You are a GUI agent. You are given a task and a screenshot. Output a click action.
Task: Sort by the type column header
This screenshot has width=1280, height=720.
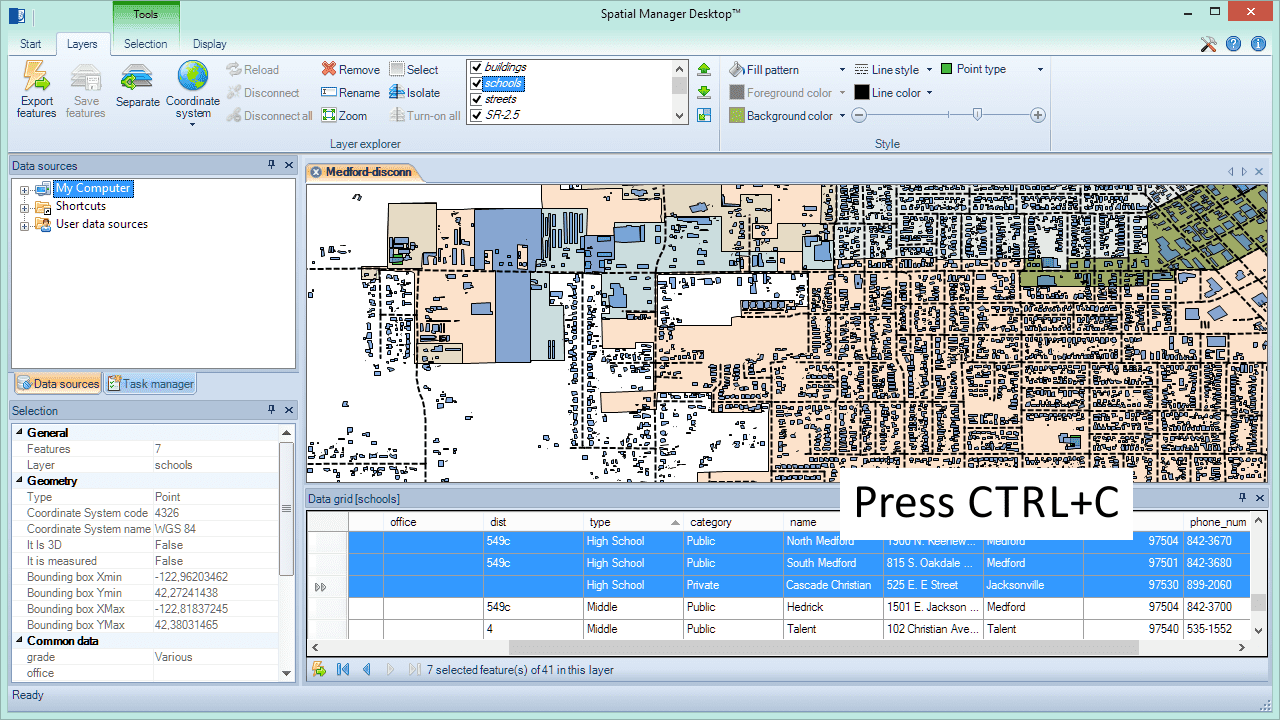[633, 522]
